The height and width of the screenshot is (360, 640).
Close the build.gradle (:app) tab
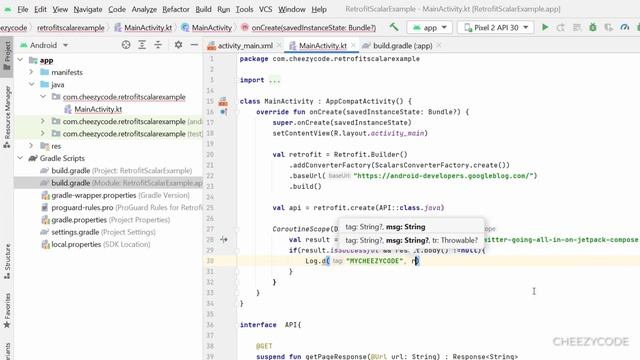pyautogui.click(x=439, y=46)
